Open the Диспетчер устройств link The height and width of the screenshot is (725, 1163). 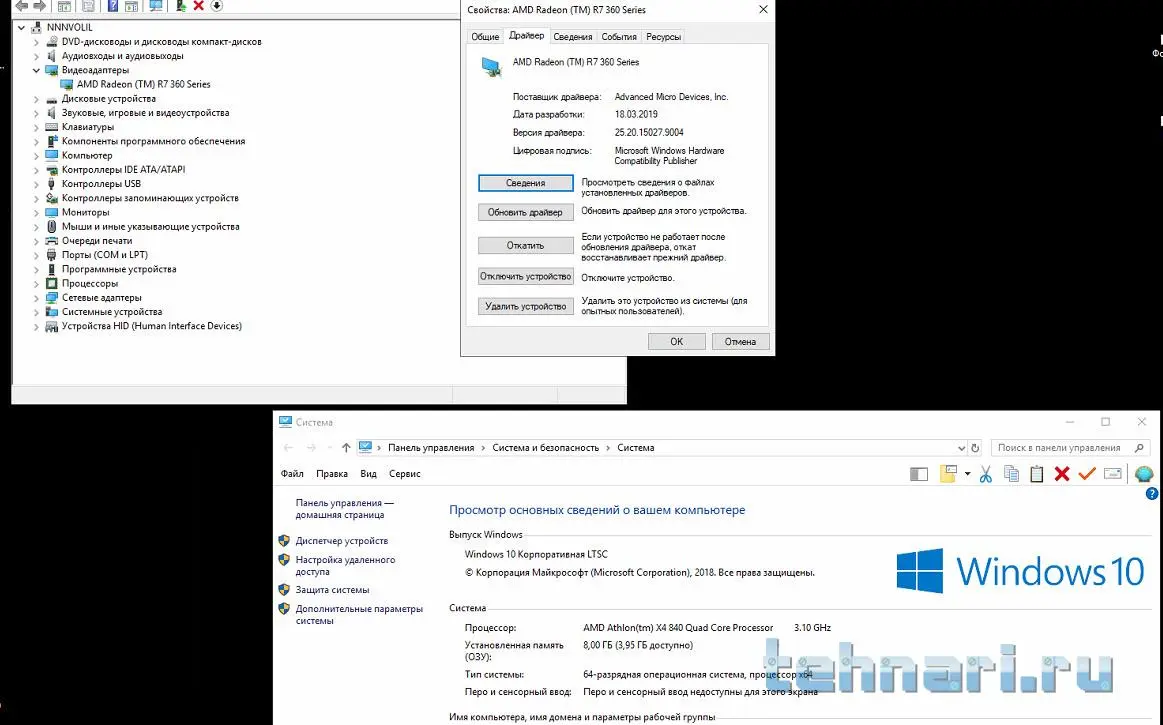click(342, 541)
